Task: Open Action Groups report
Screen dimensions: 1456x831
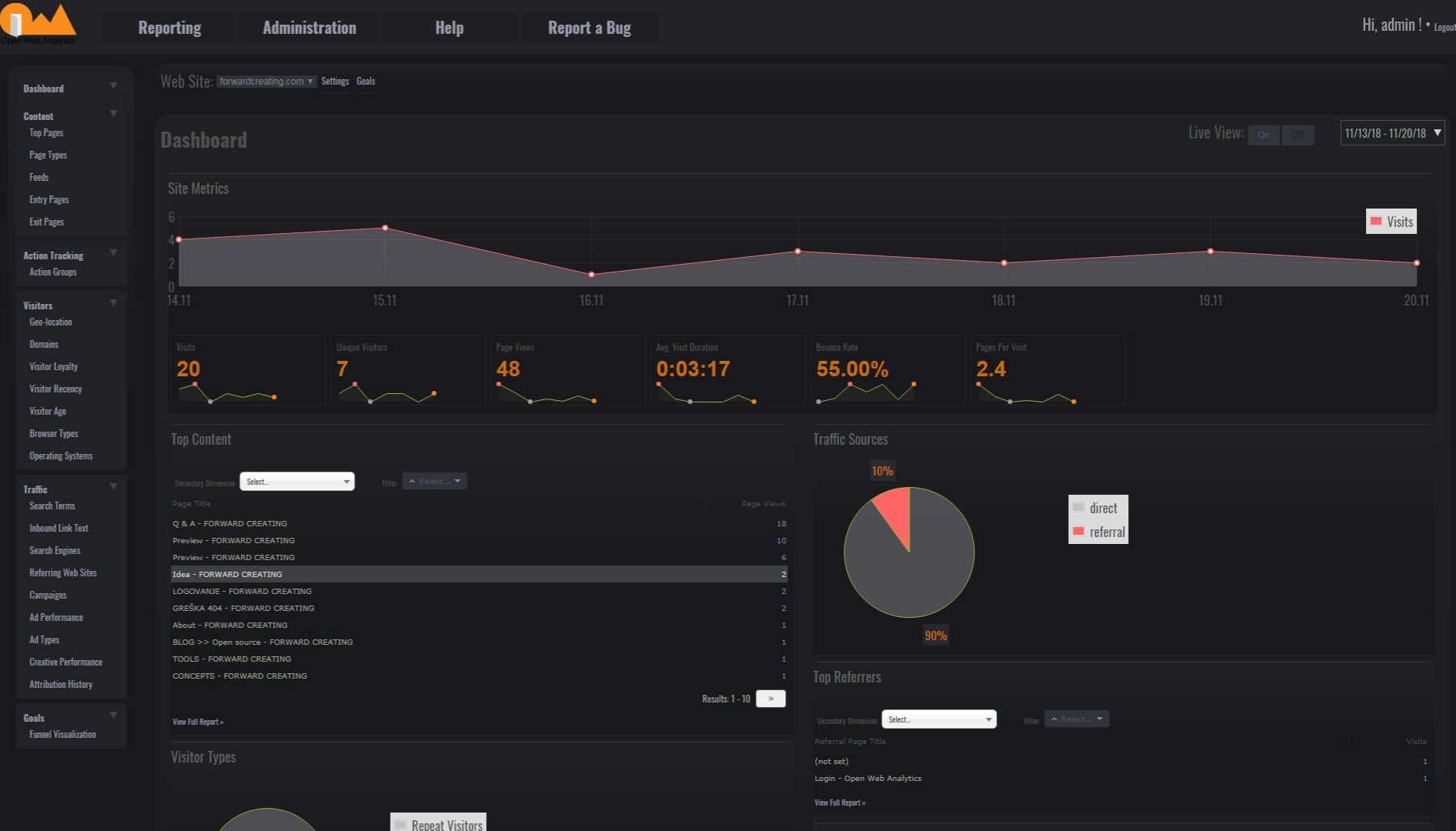Action: [53, 272]
